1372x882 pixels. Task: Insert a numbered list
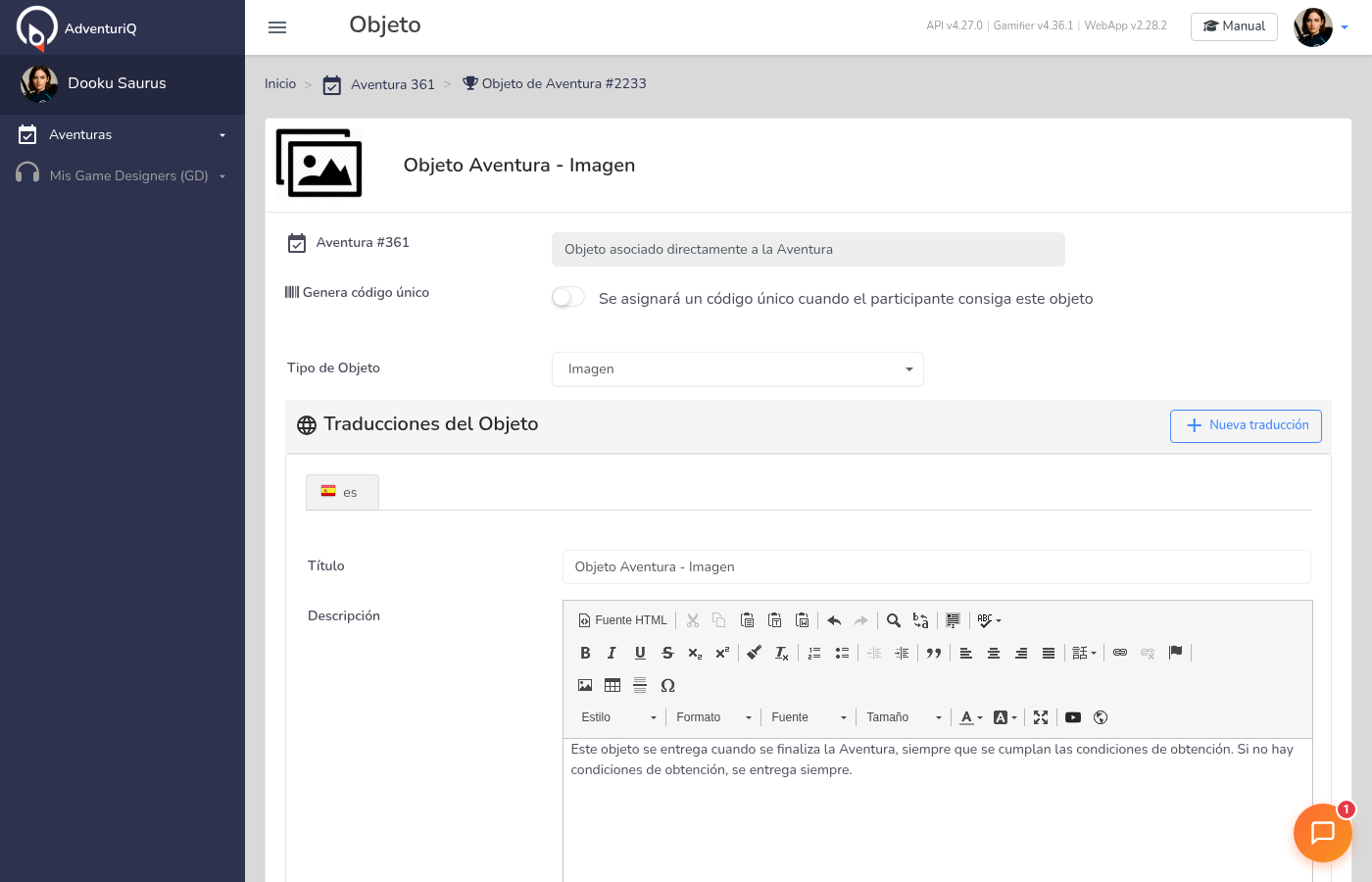pyautogui.click(x=814, y=653)
